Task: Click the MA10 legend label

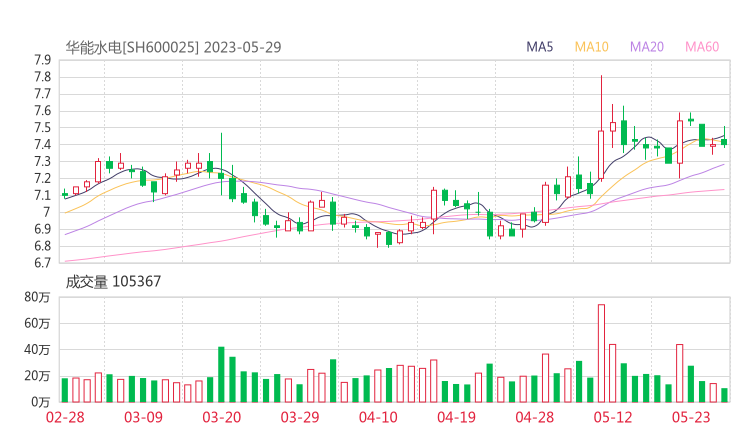Action: point(591,47)
